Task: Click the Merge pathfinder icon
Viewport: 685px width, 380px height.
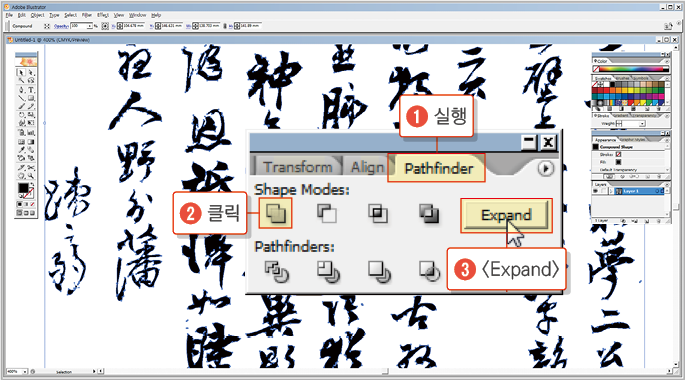Action: point(379,271)
